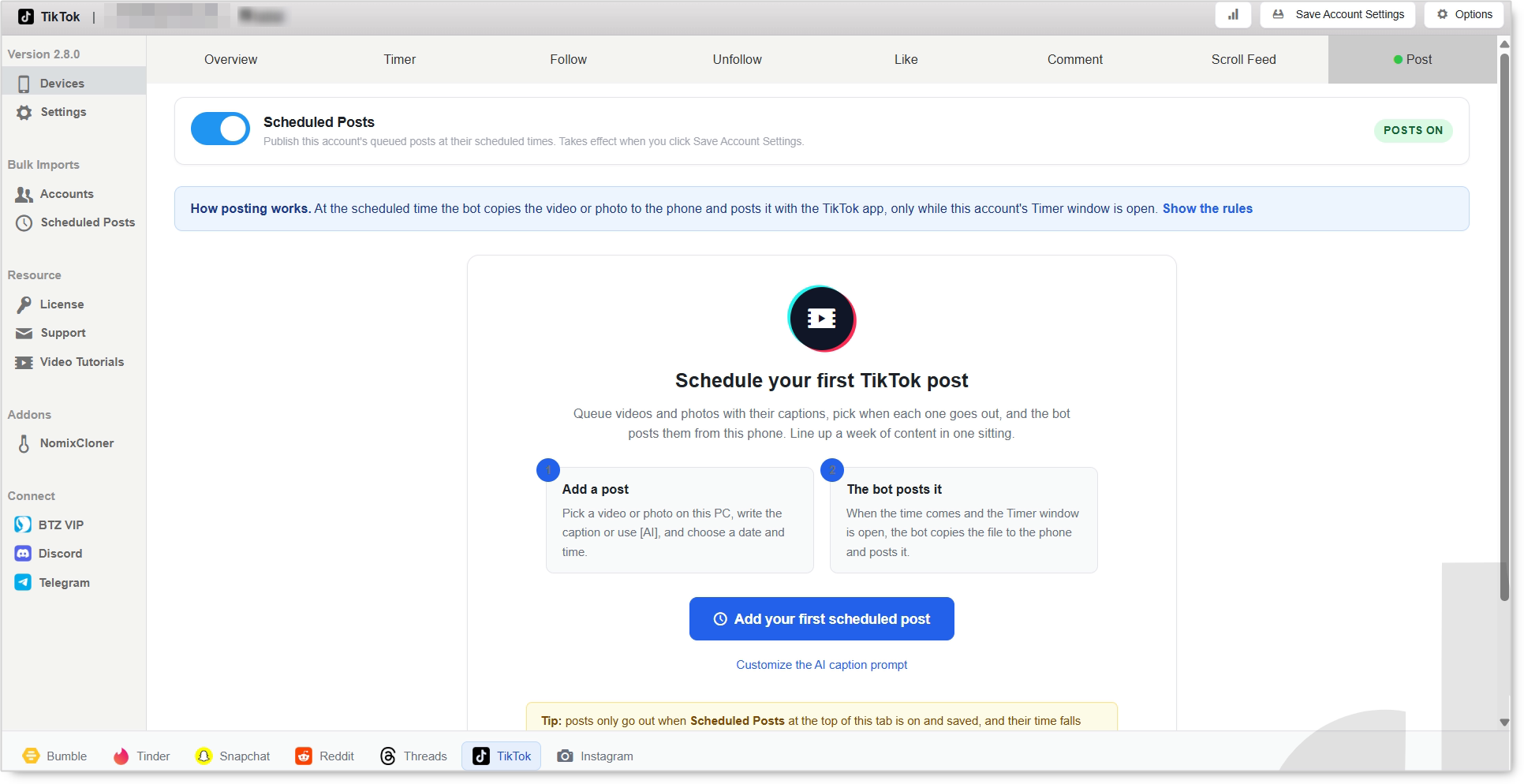Click The bot posts it step card

[x=963, y=520]
